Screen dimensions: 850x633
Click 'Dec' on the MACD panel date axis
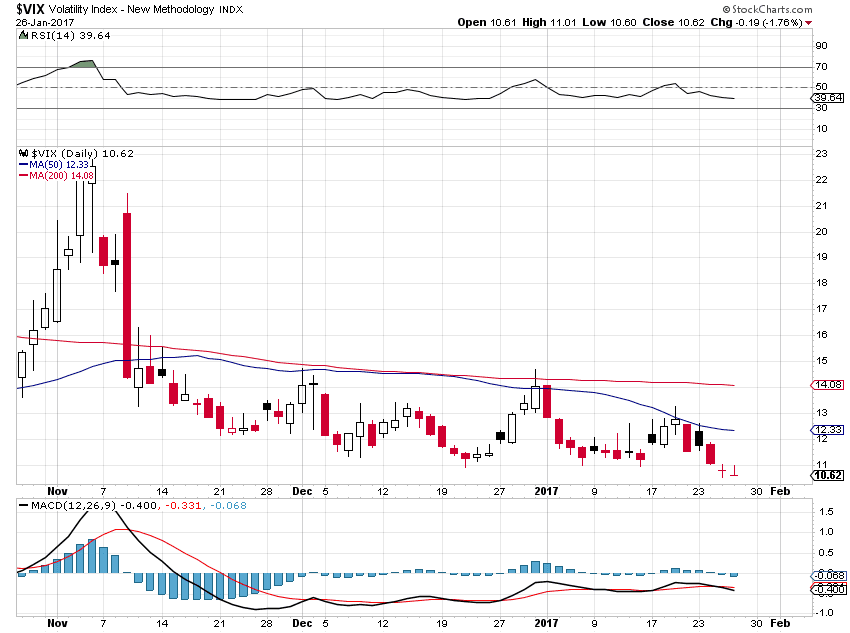(x=302, y=623)
